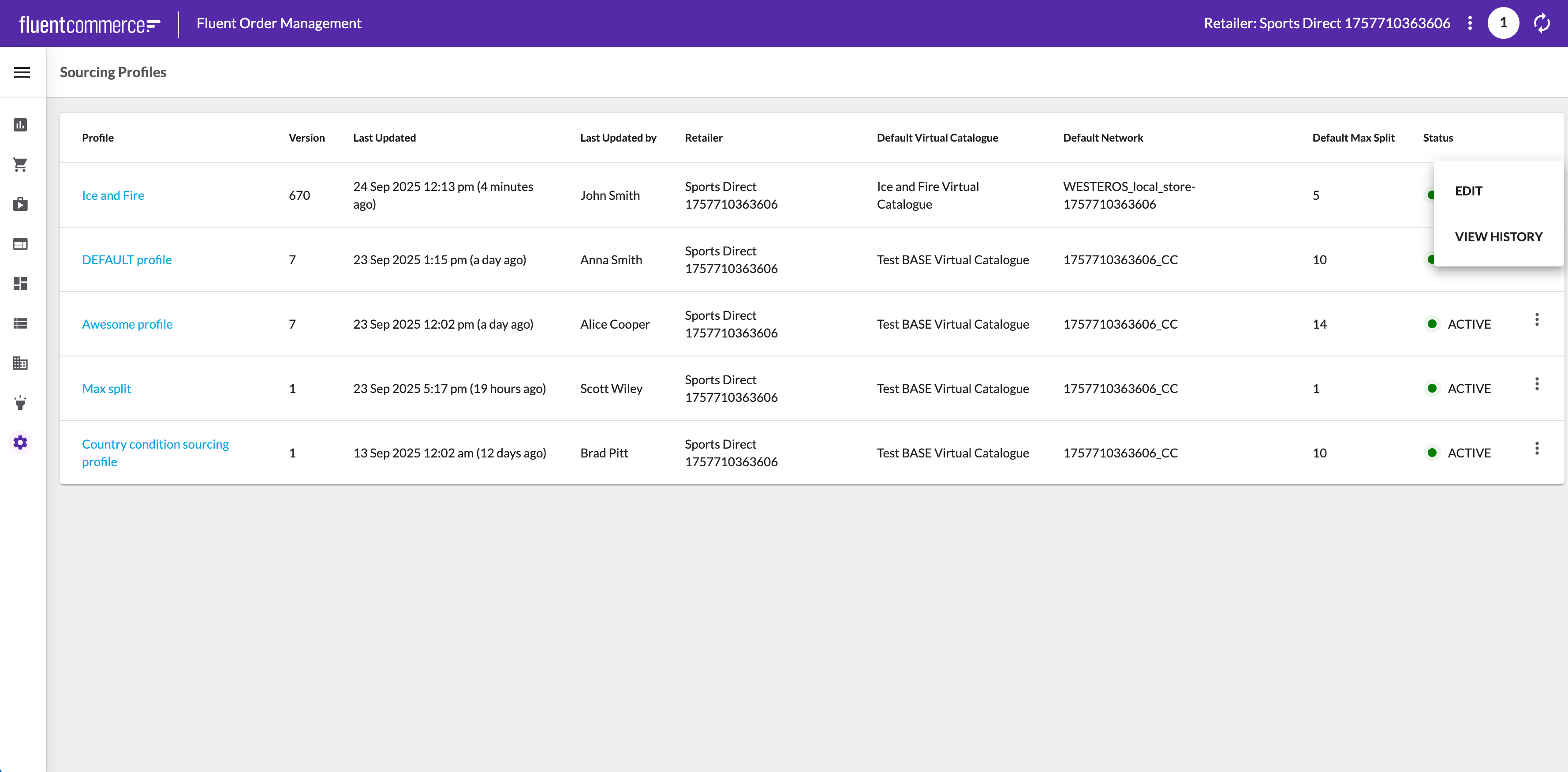Open the DEFAULT profile link
Image resolution: width=1568 pixels, height=772 pixels.
point(127,260)
